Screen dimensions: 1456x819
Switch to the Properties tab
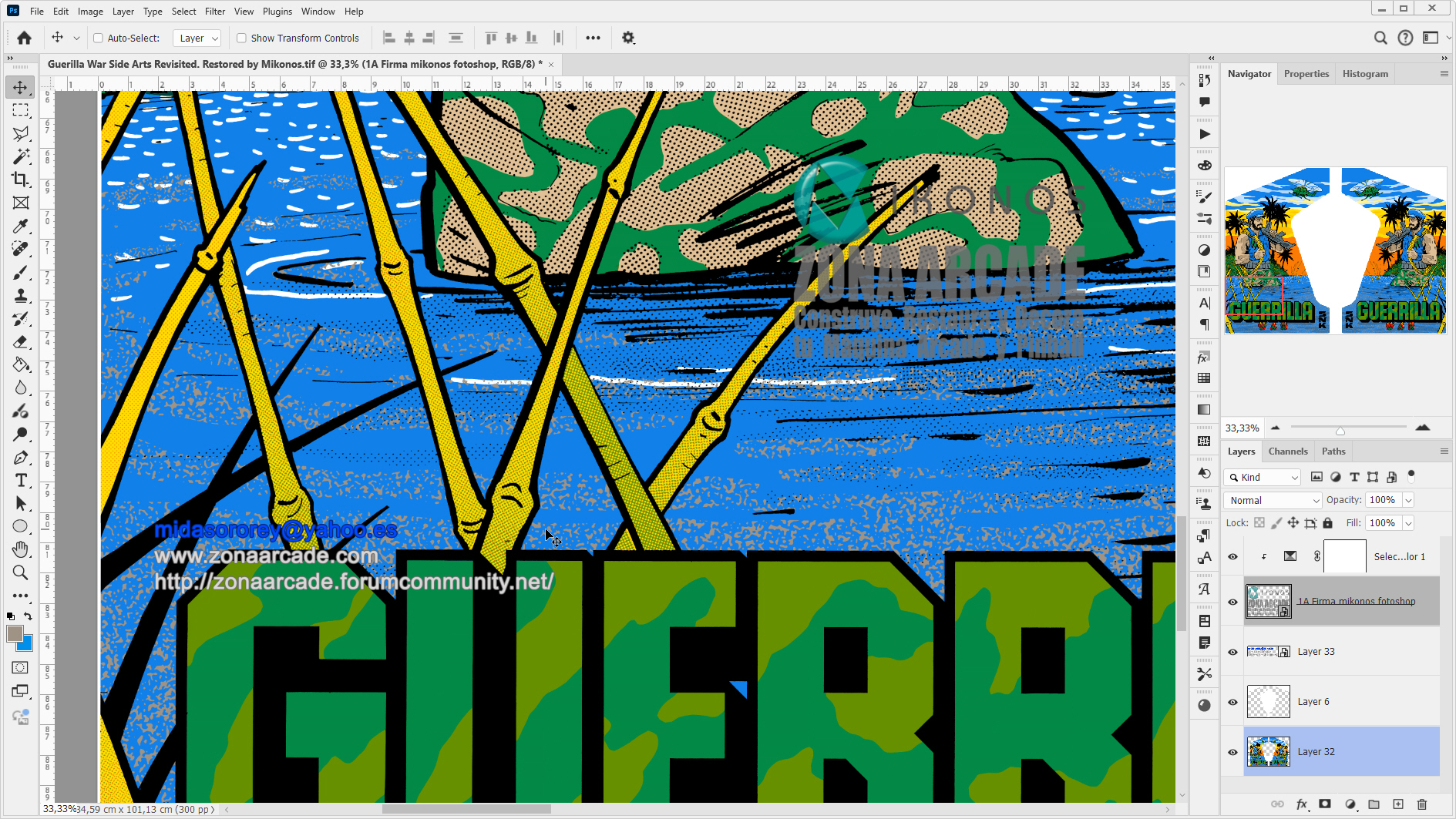coord(1306,74)
